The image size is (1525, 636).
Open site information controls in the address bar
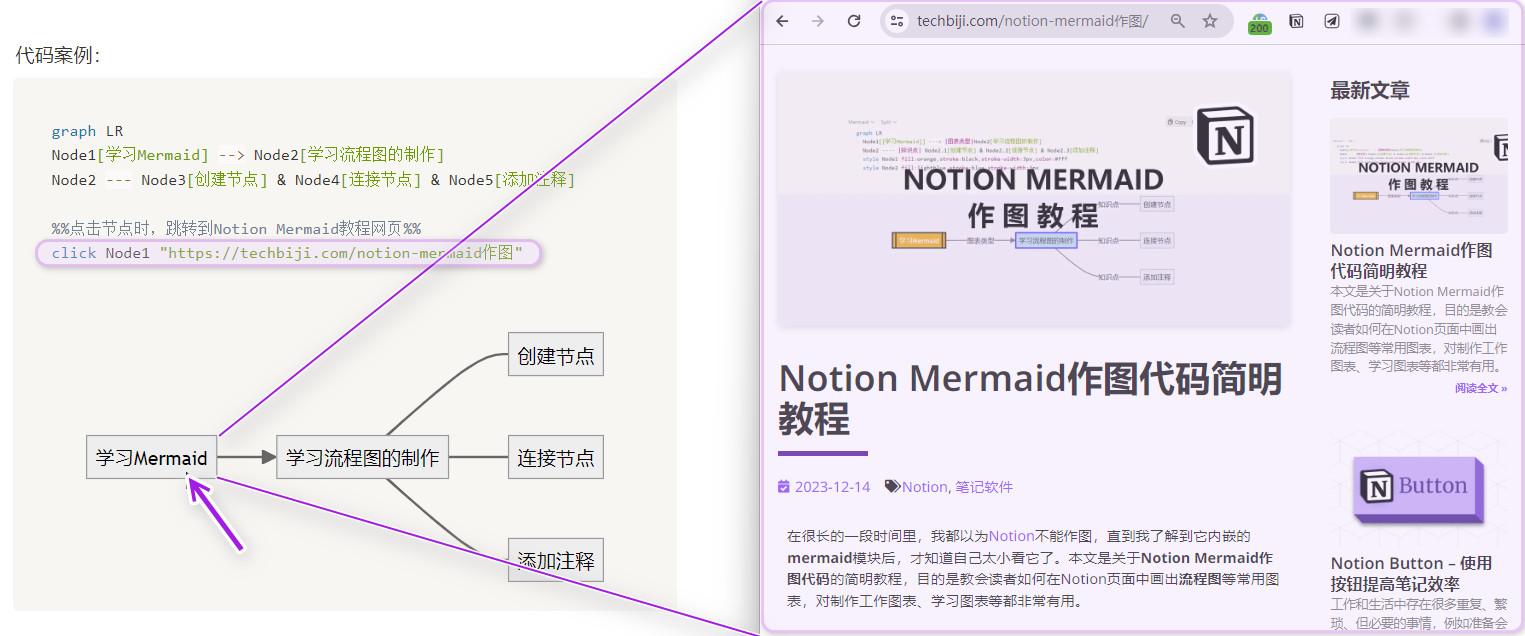tap(896, 20)
